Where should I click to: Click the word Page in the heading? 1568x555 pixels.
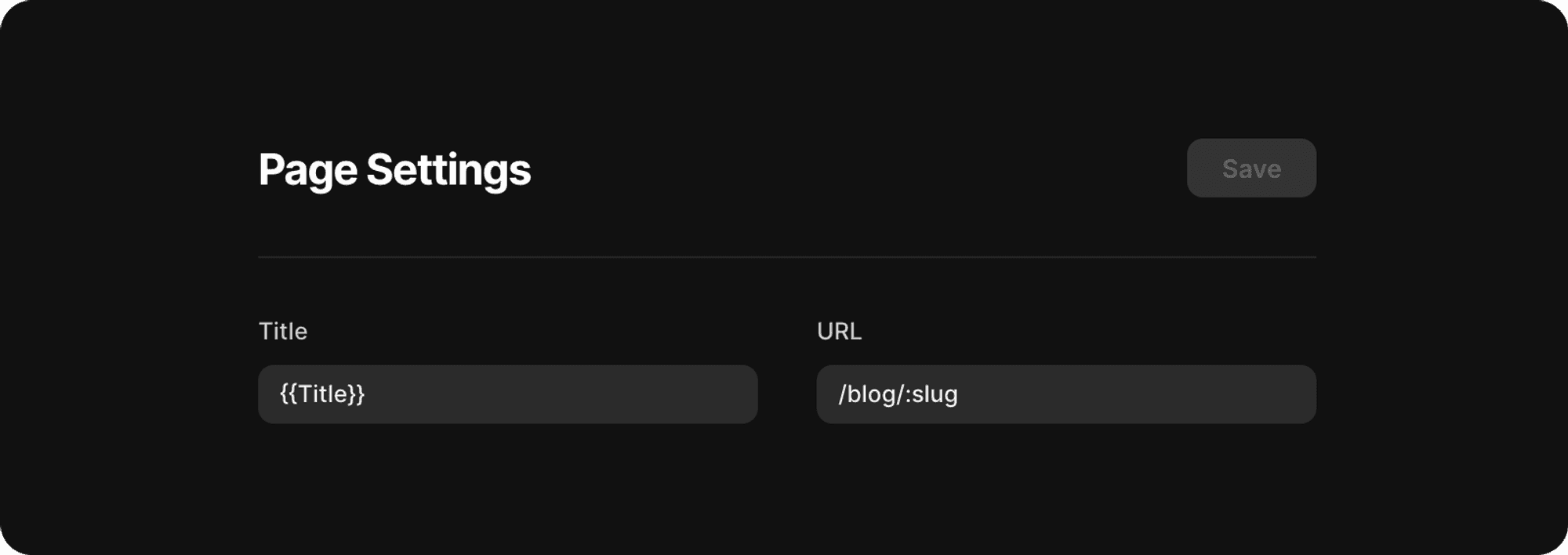[x=308, y=170]
